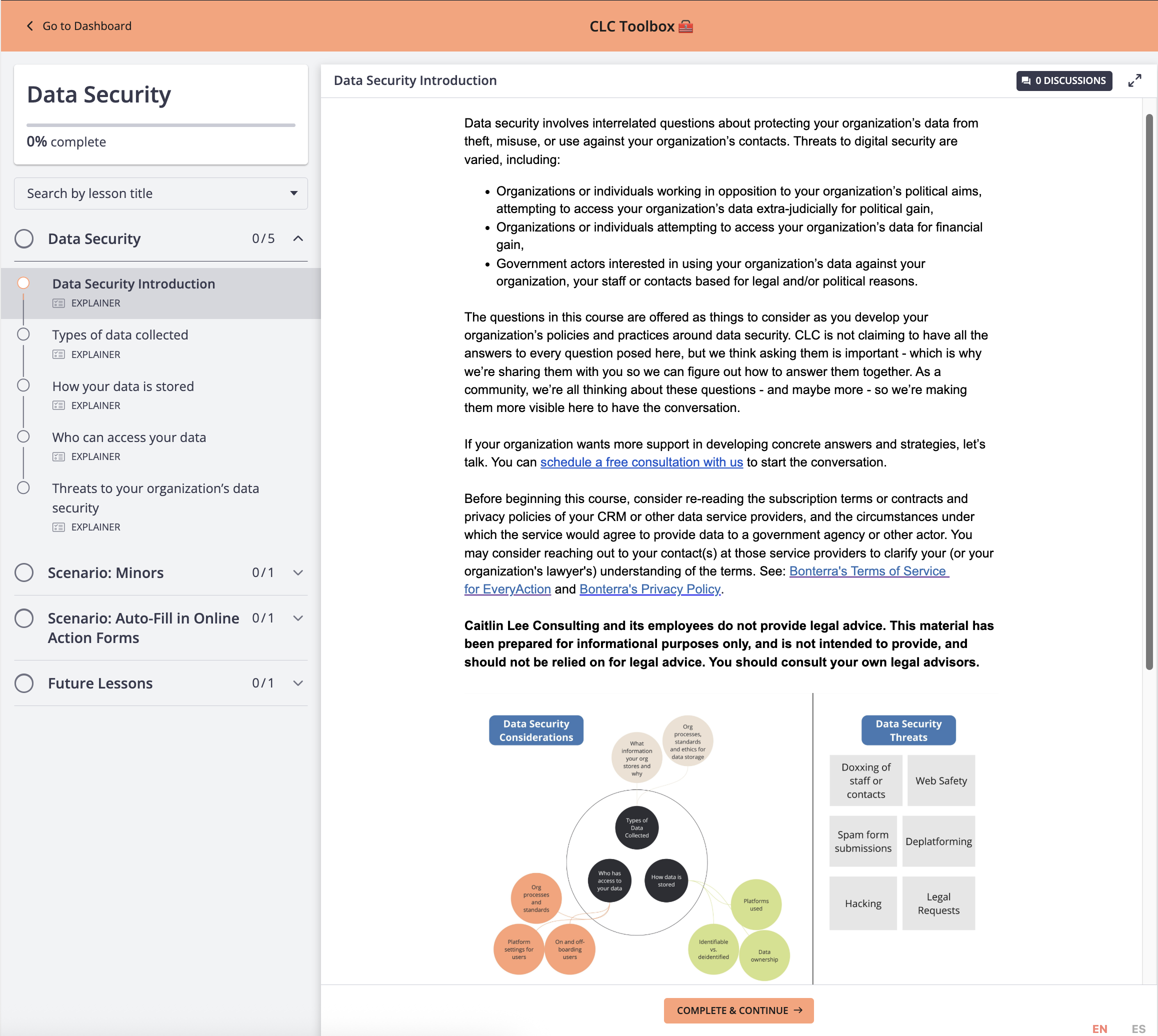Click the Spam form submissions tile
This screenshot has width=1158, height=1036.
point(862,841)
